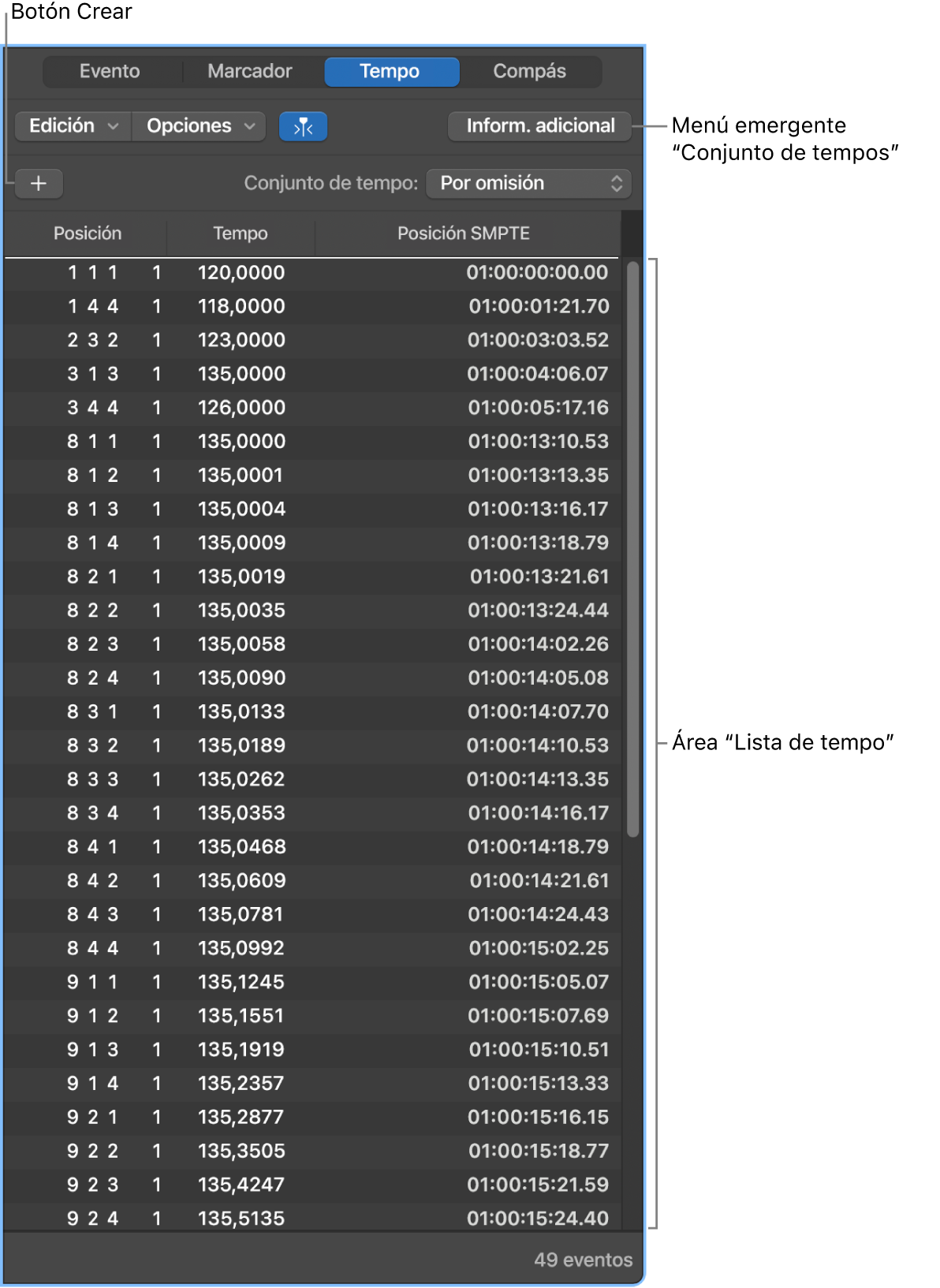The width and height of the screenshot is (940, 1288).
Task: Select tempo value 118,0000
Action: (241, 307)
